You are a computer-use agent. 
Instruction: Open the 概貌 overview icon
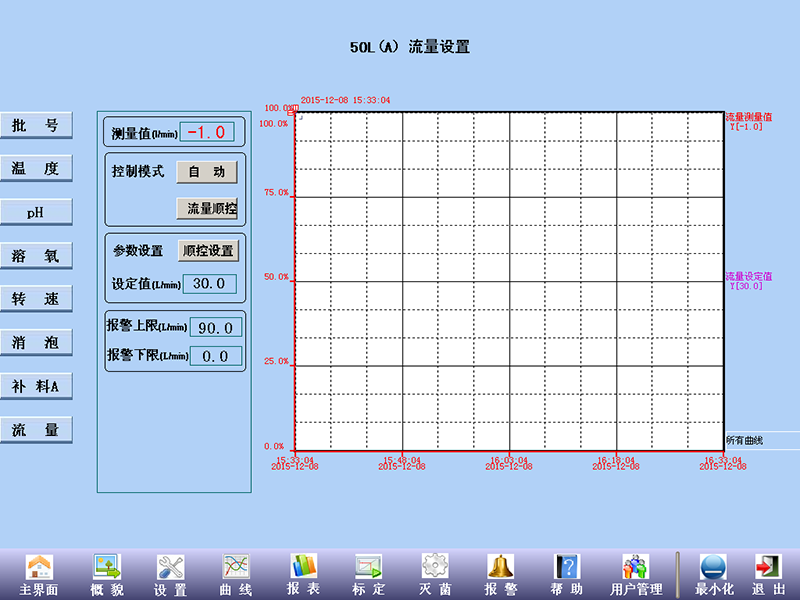point(107,567)
